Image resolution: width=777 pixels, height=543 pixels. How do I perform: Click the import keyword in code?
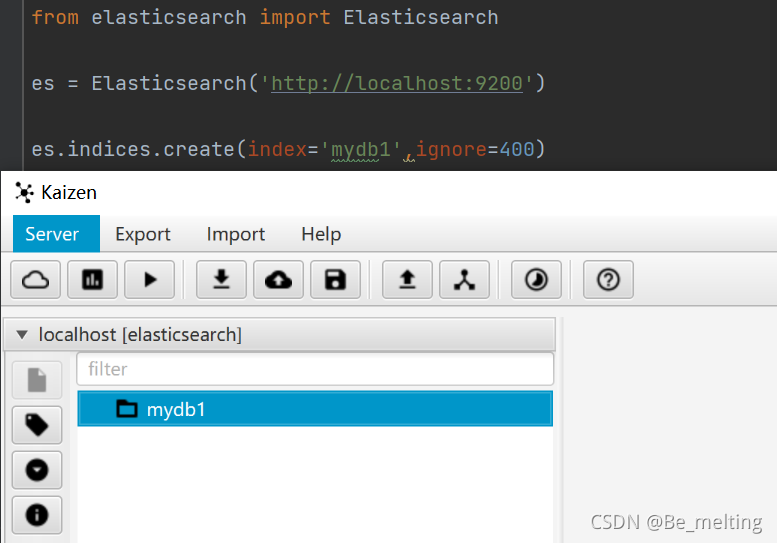point(295,18)
